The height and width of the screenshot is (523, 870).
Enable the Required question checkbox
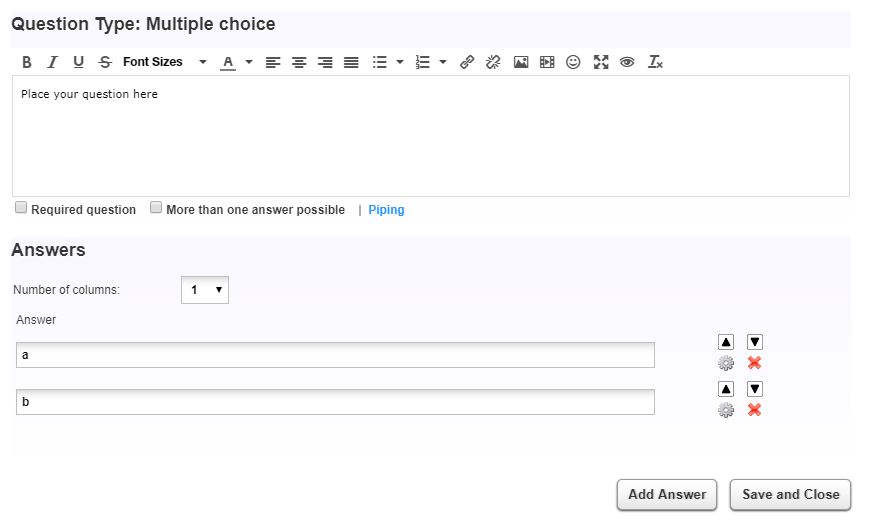click(21, 208)
